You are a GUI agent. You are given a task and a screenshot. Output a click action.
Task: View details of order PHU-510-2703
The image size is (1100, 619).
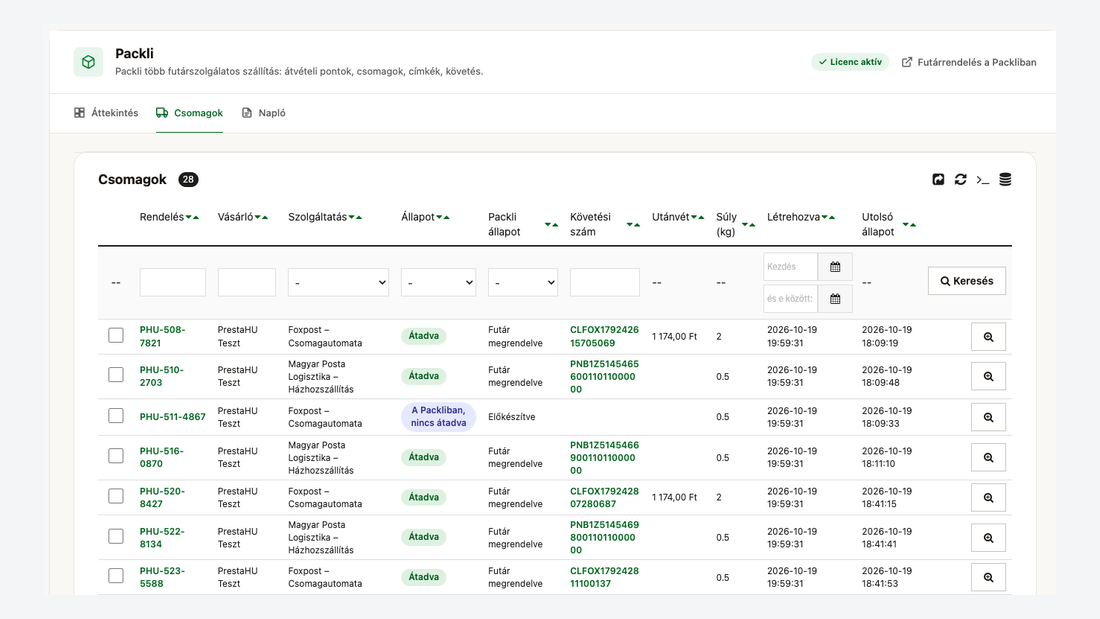coord(988,376)
